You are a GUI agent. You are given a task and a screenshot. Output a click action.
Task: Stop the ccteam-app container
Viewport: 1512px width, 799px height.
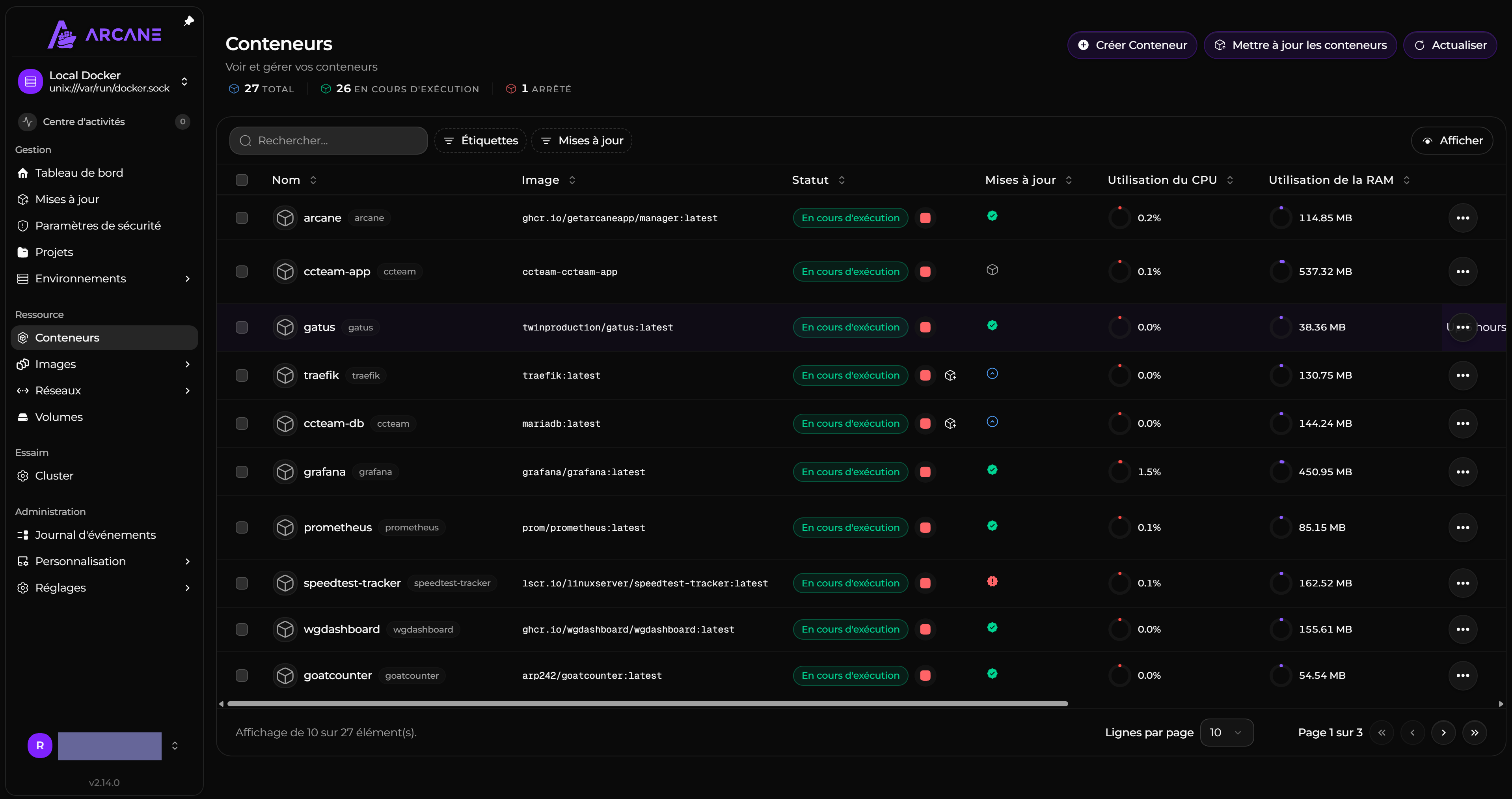point(925,271)
